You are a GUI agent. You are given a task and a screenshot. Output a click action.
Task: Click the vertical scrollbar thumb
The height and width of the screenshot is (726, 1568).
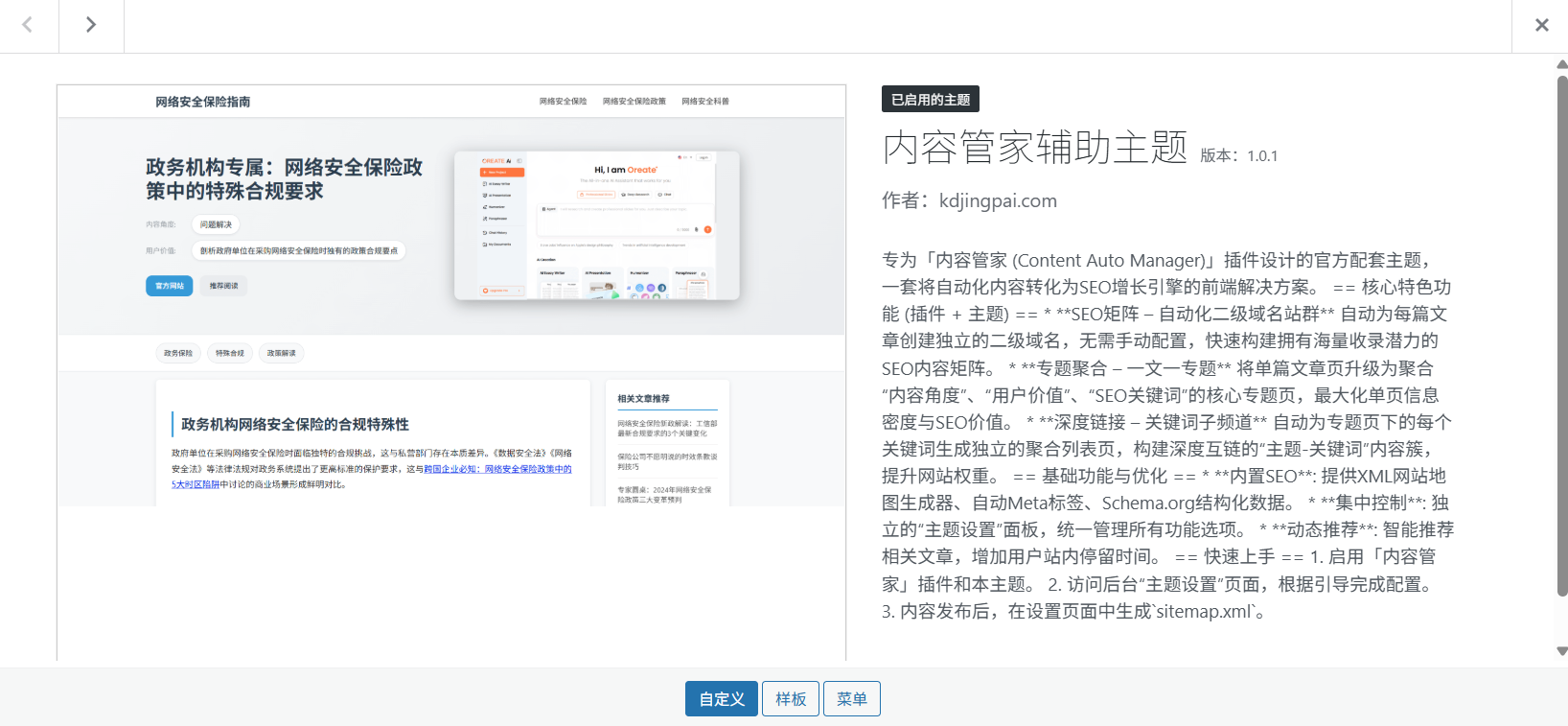pos(1561,336)
